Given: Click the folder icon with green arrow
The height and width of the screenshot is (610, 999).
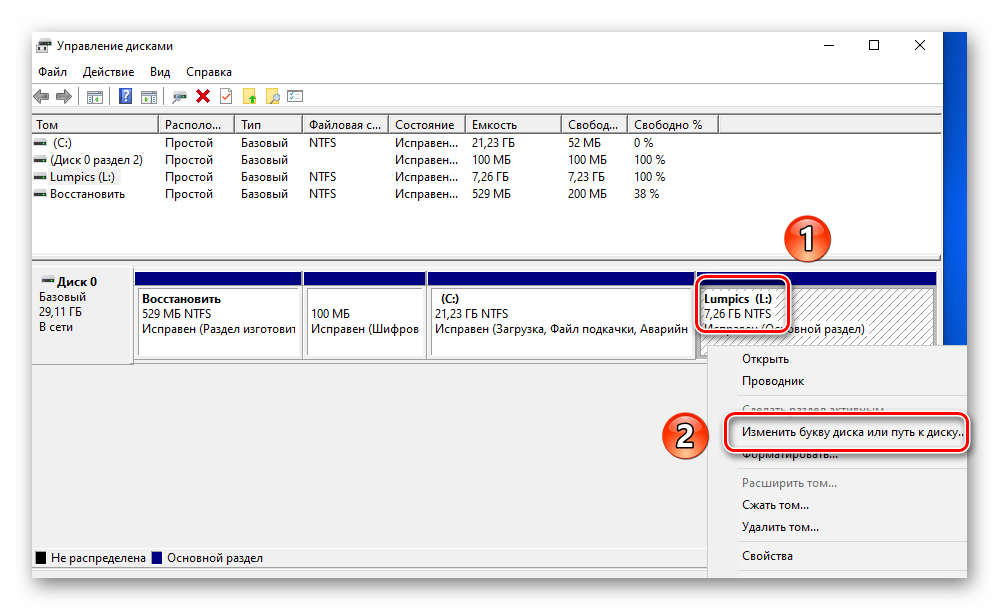Looking at the screenshot, I should click(x=250, y=97).
